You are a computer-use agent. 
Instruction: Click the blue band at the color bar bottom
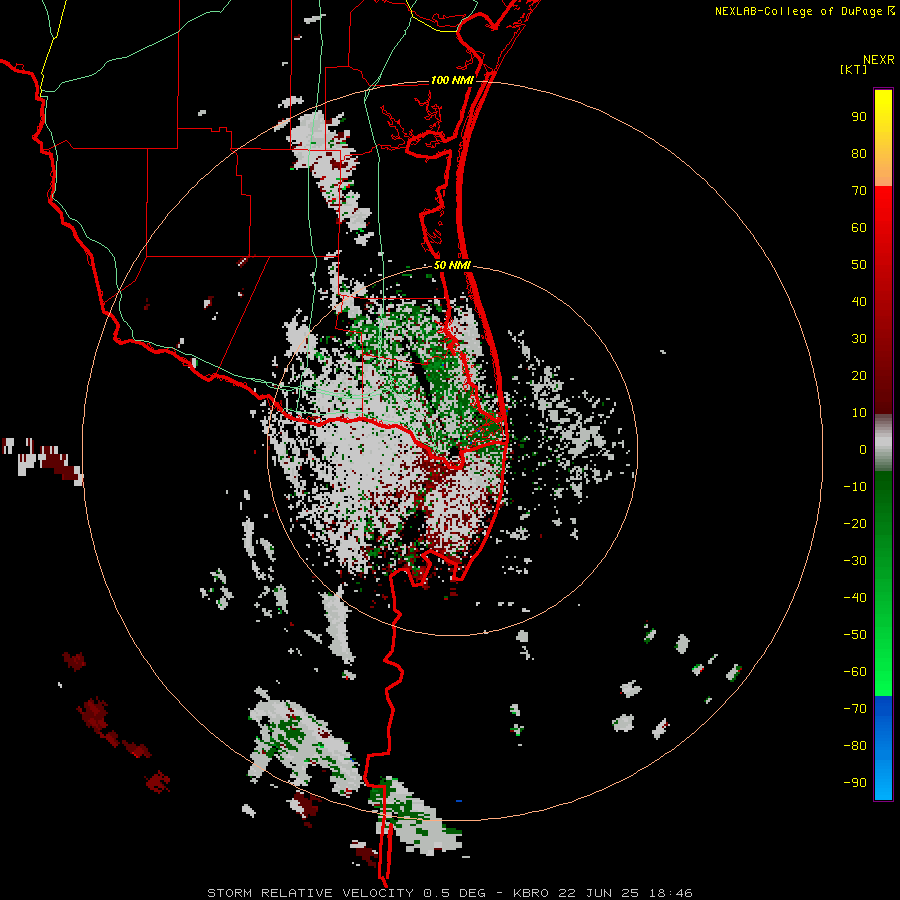click(x=883, y=747)
